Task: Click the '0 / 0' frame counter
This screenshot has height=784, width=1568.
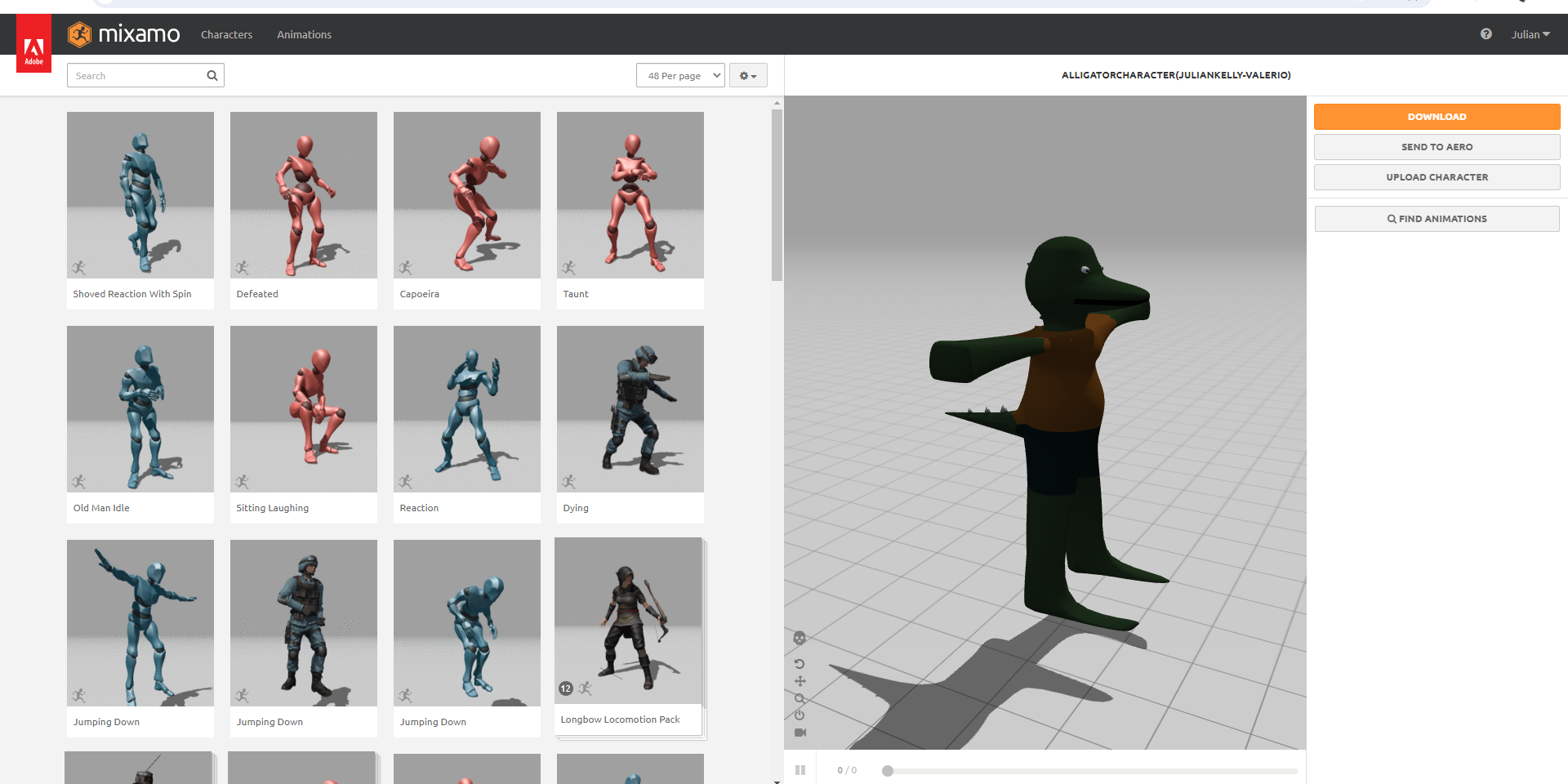Action: click(x=847, y=770)
